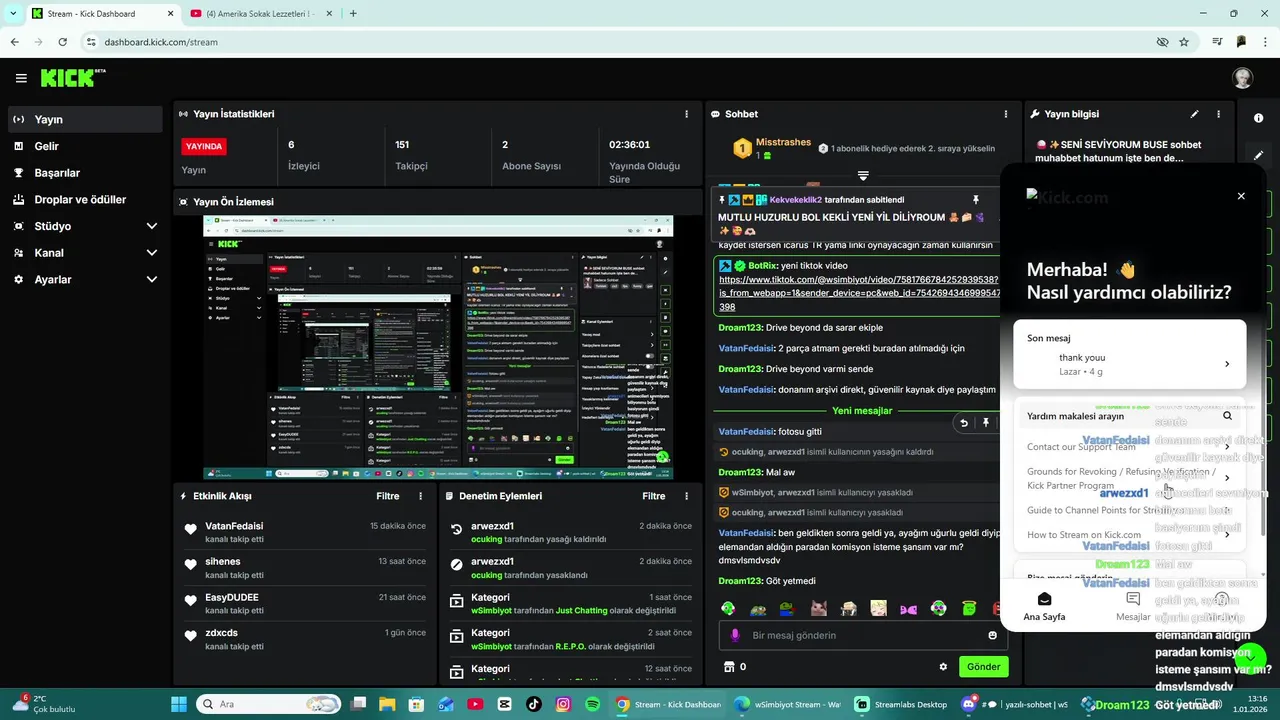Open Spotify from the taskbar
This screenshot has width=1280, height=720.
tap(592, 704)
